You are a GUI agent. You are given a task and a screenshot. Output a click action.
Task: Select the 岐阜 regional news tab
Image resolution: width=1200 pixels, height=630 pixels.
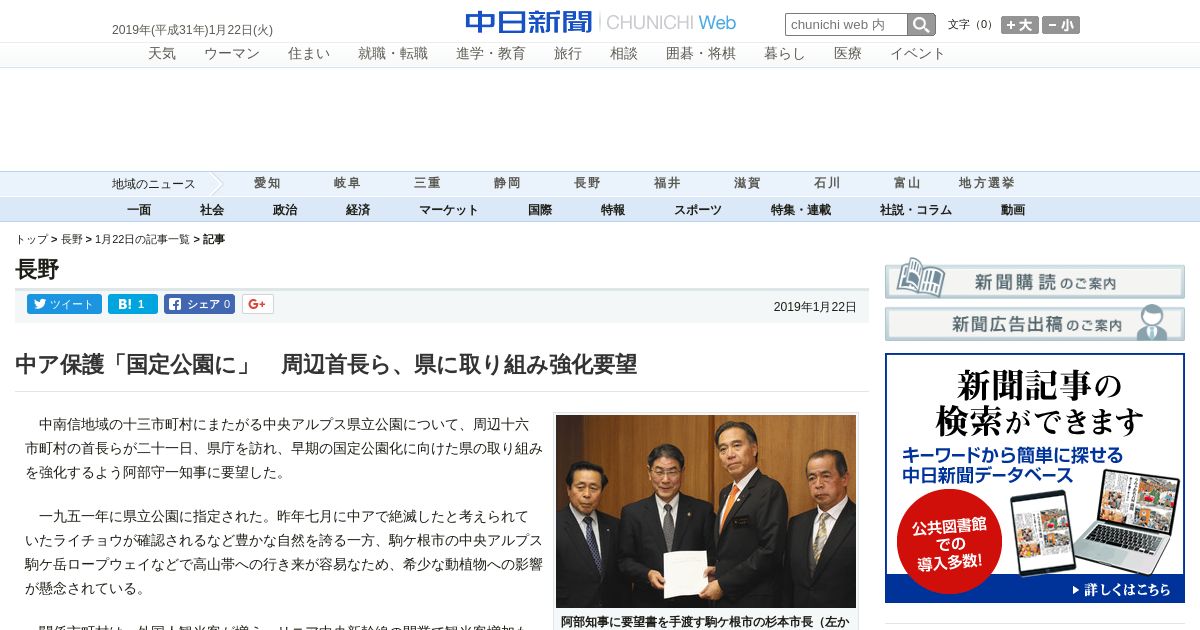click(x=347, y=184)
